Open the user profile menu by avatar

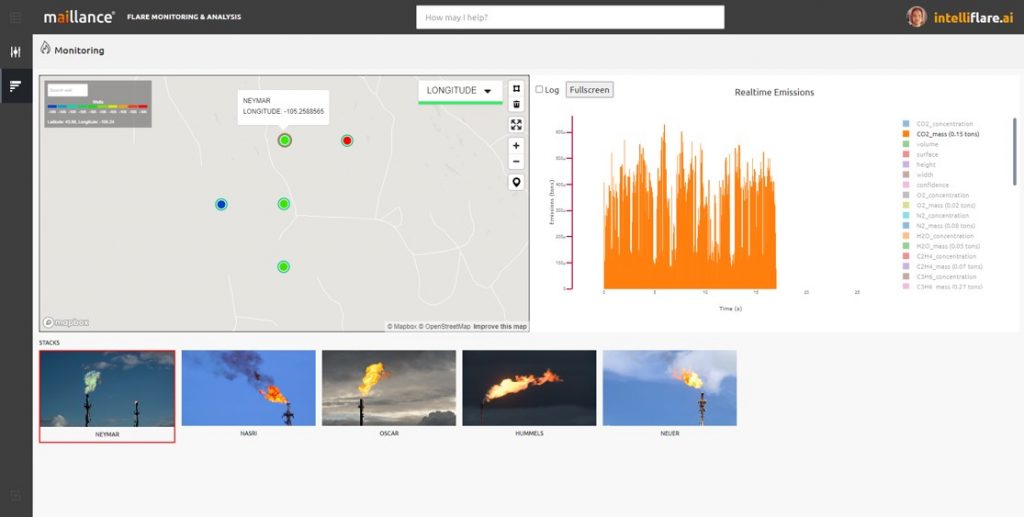pyautogui.click(x=916, y=17)
